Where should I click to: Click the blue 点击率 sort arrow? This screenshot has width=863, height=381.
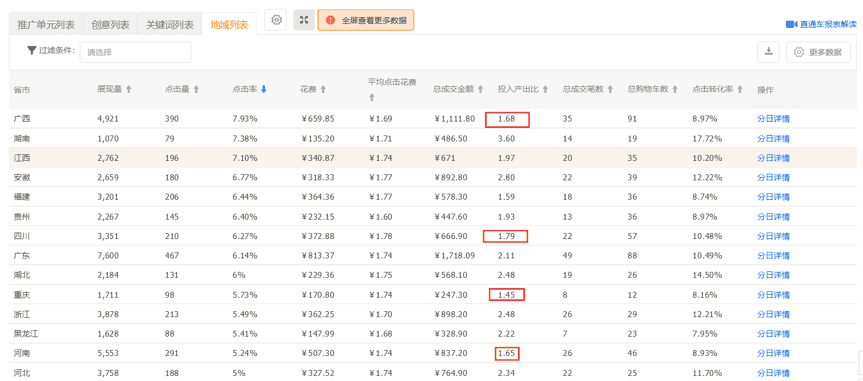[264, 89]
